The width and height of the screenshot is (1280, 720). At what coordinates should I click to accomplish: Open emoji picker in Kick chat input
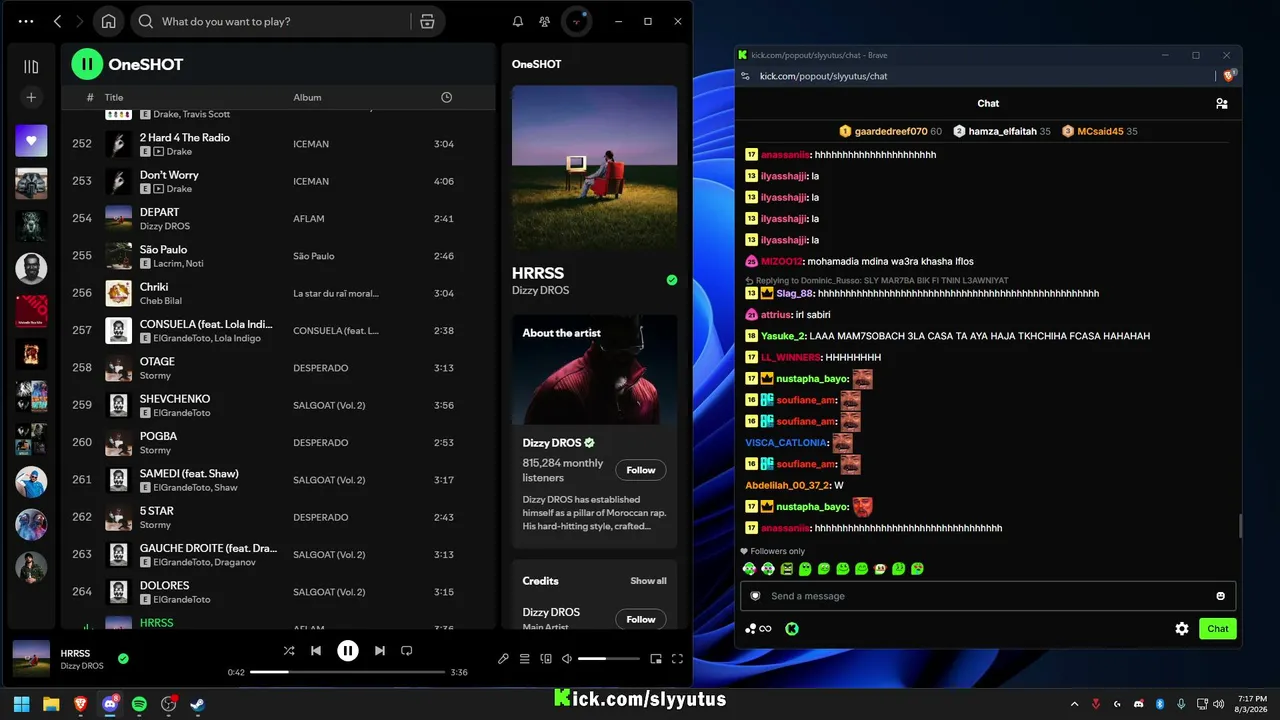pos(1220,596)
